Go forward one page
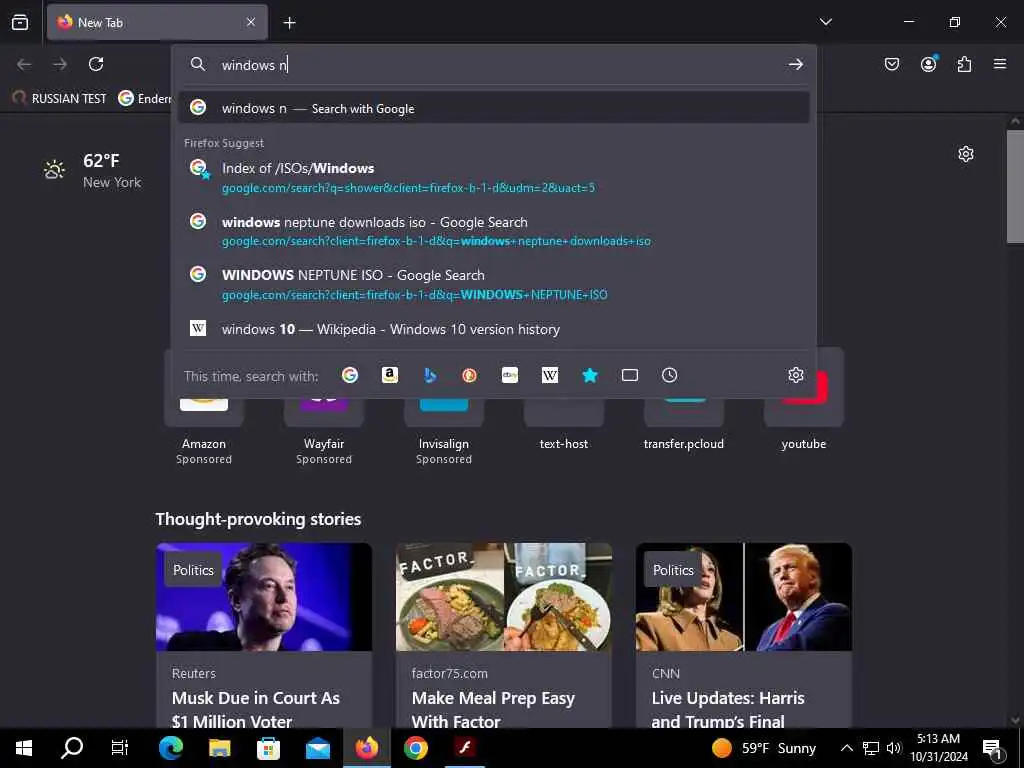The image size is (1024, 768). (x=60, y=64)
